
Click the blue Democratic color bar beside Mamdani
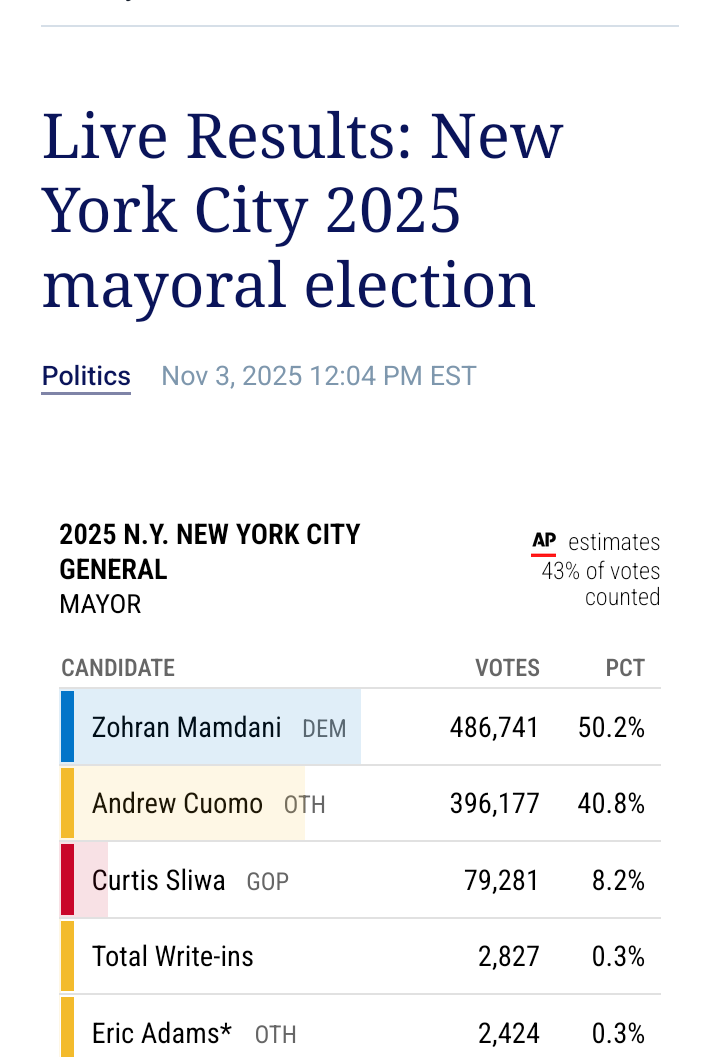point(67,727)
